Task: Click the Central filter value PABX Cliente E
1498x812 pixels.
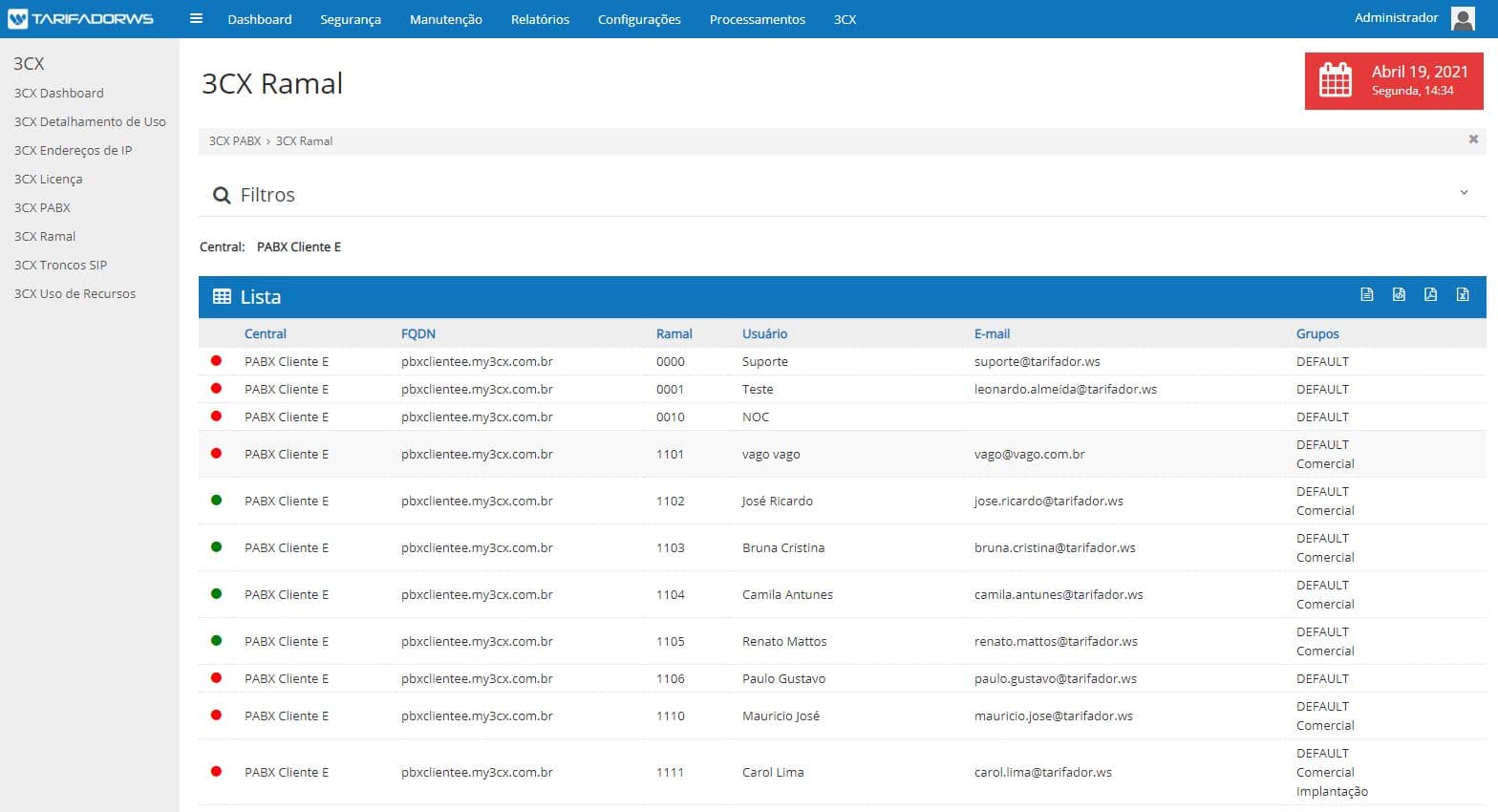Action: 299,246
